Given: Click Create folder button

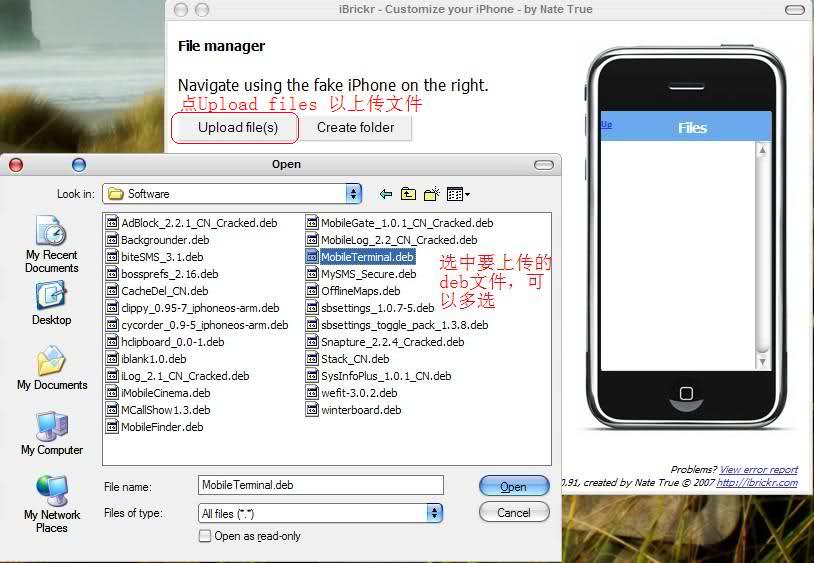Looking at the screenshot, I should pyautogui.click(x=356, y=128).
